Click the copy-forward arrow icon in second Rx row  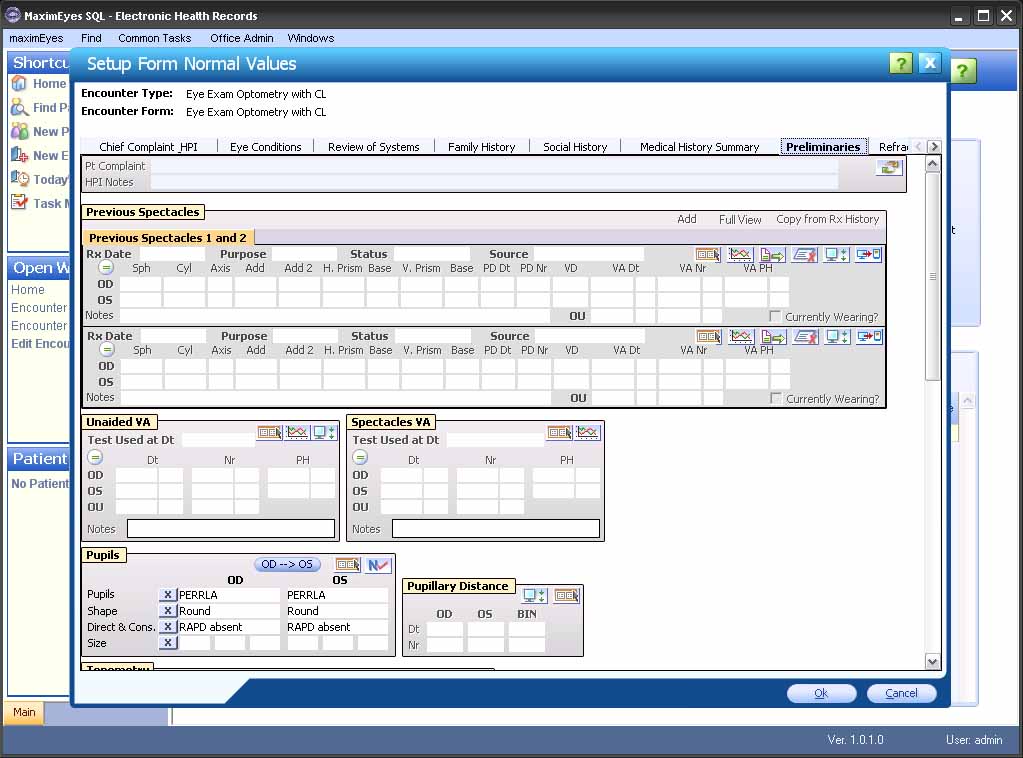click(773, 337)
